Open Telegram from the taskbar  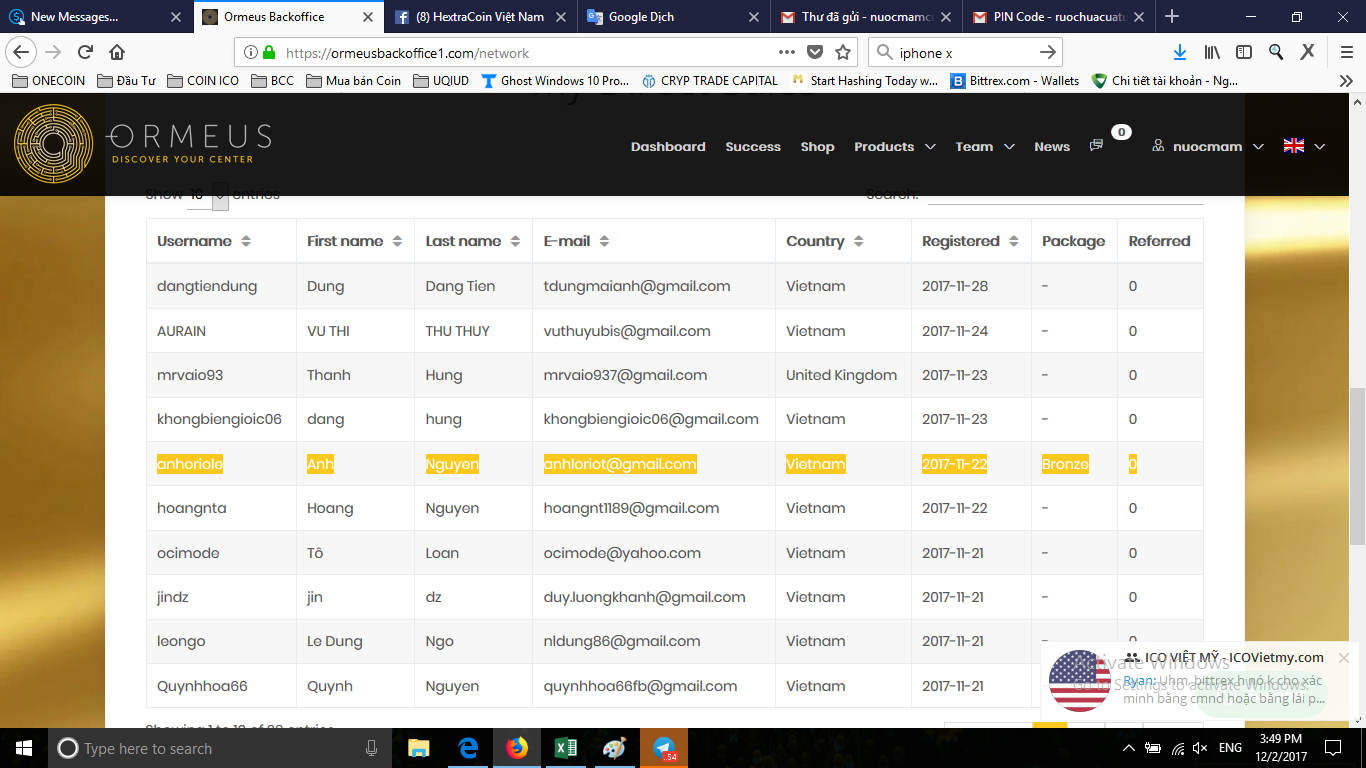[664, 748]
